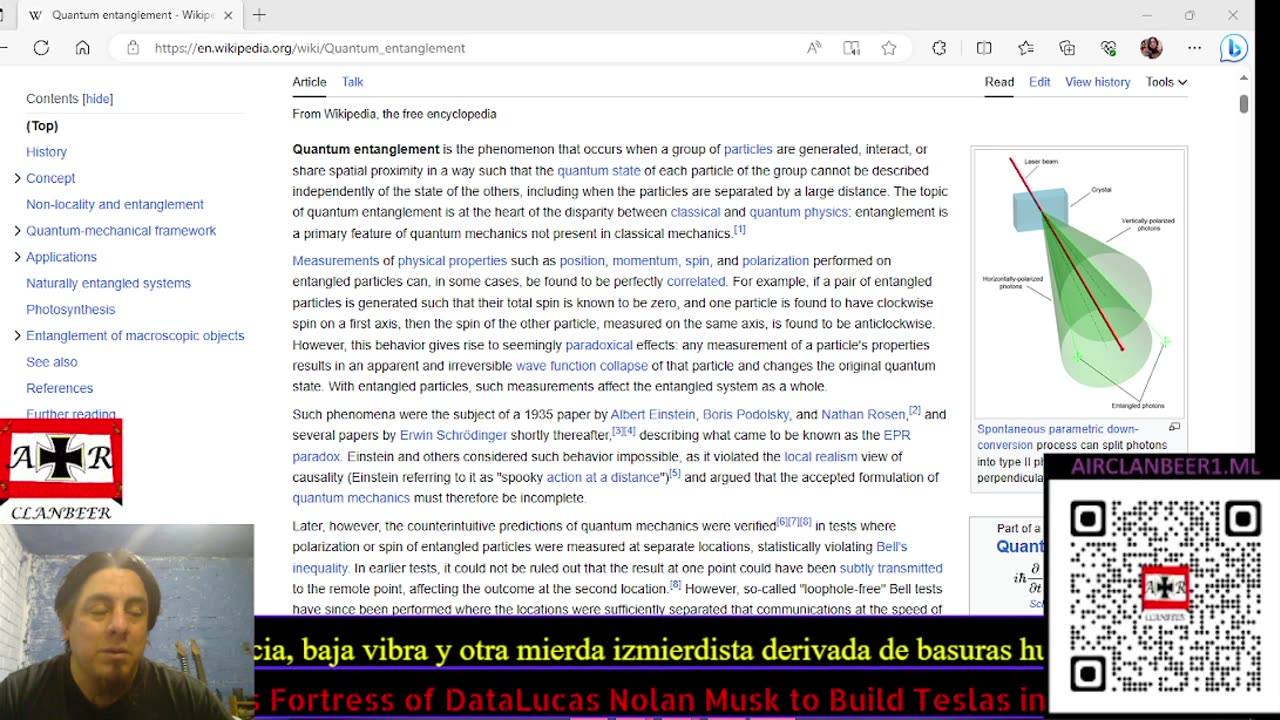Open the Extensions menu
The image size is (1280, 720).
tap(939, 48)
